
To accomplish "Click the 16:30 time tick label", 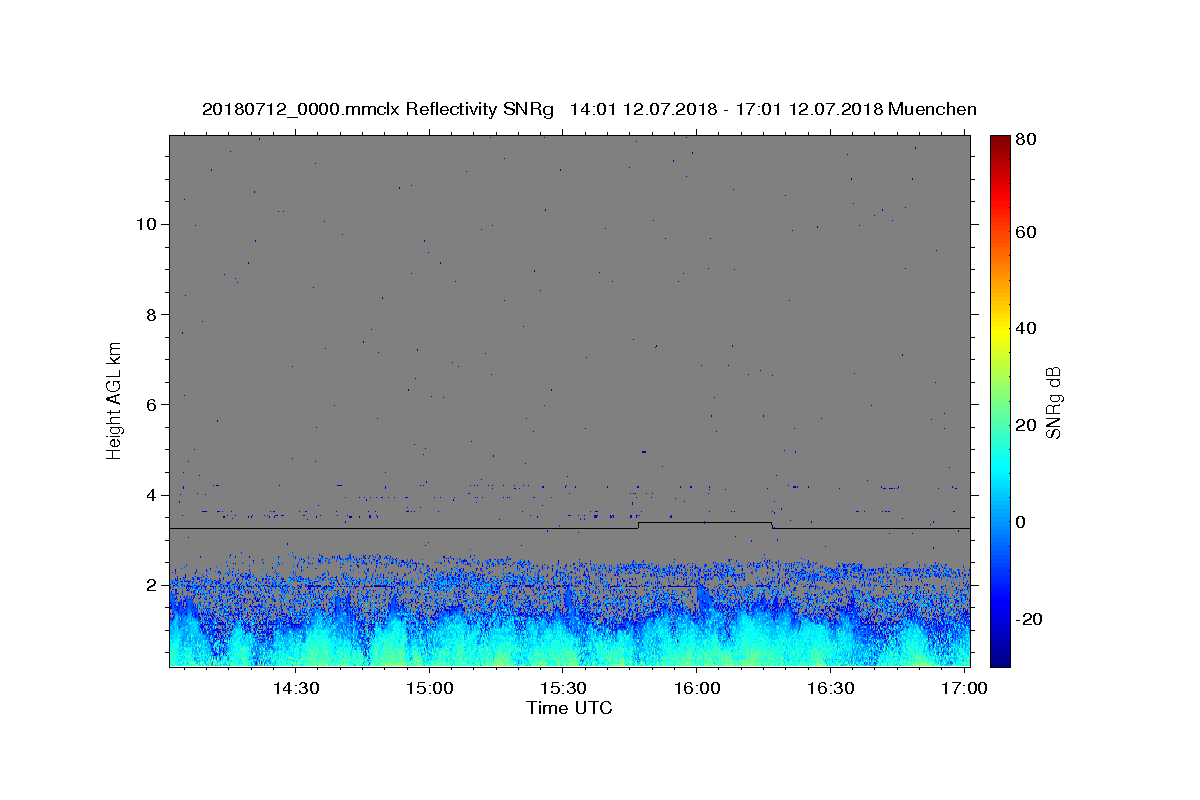I will tap(831, 689).
